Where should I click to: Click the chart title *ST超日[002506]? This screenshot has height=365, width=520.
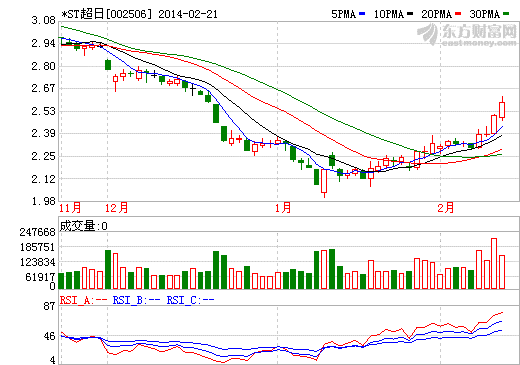point(107,14)
